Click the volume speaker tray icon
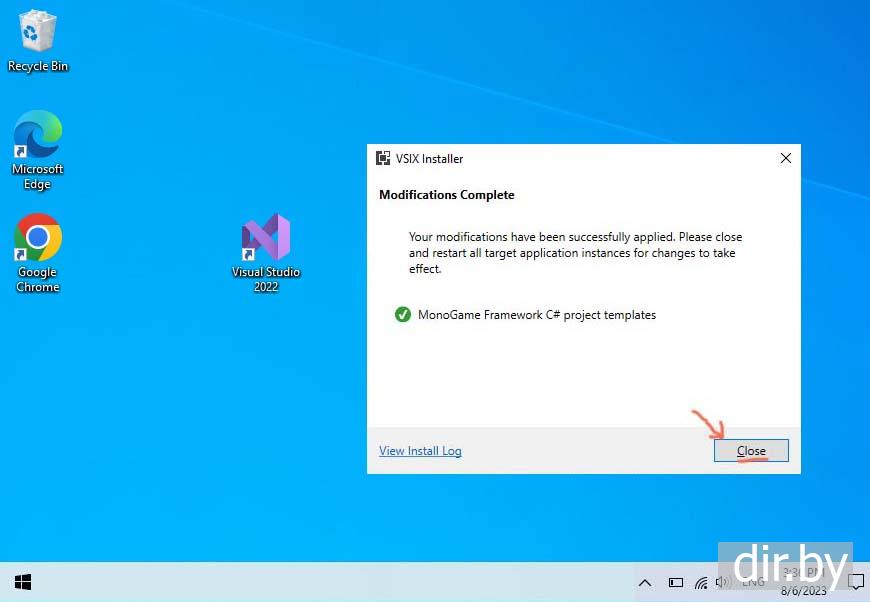Image resolution: width=870 pixels, height=602 pixels. pyautogui.click(x=722, y=582)
